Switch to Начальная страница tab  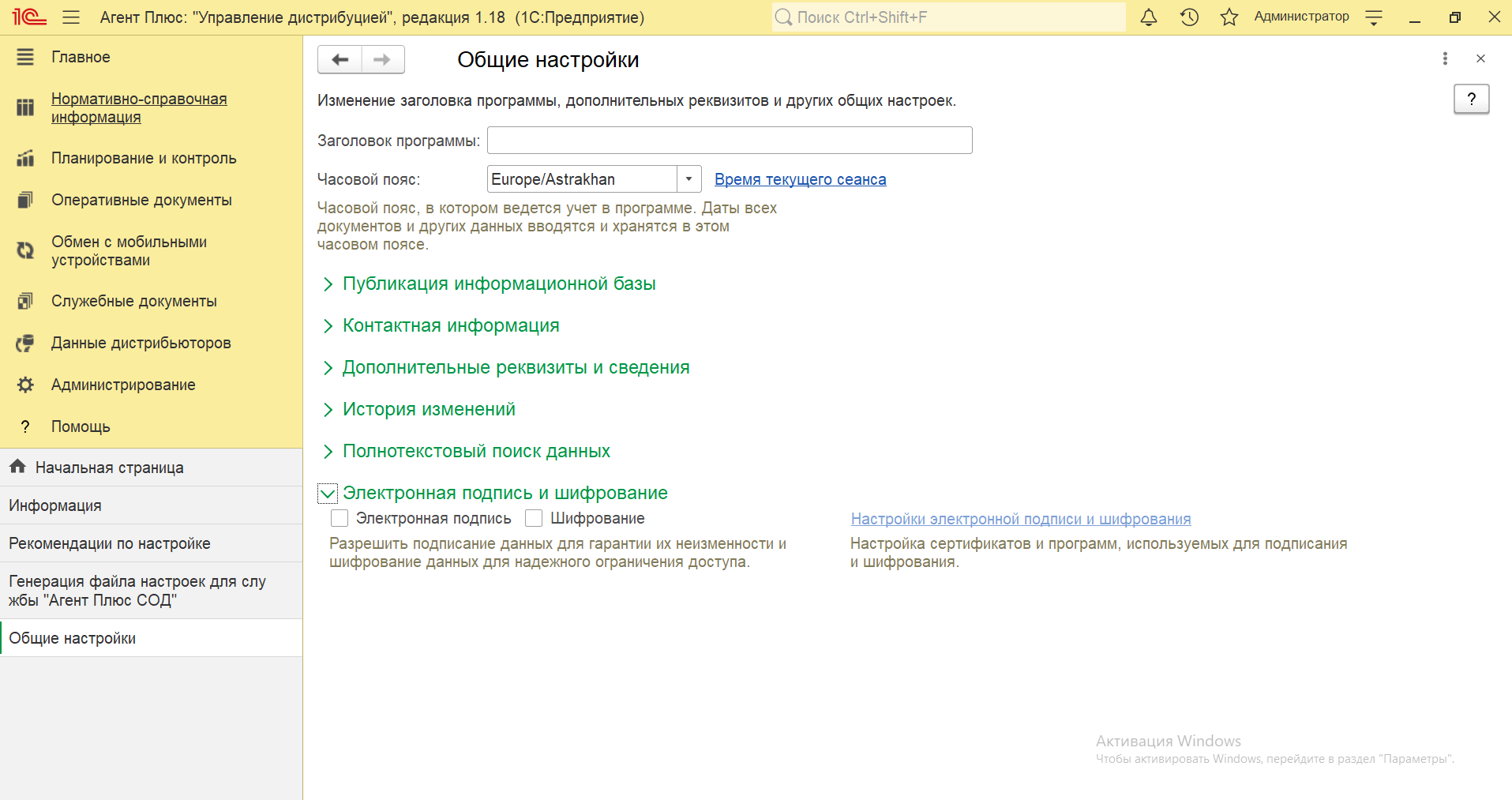click(x=151, y=468)
